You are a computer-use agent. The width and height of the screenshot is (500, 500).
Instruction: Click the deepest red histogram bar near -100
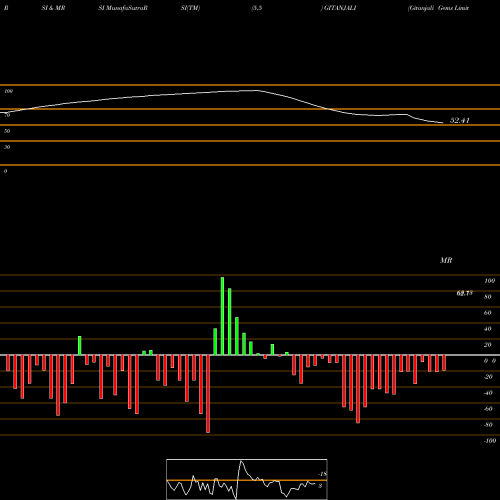coord(208,394)
